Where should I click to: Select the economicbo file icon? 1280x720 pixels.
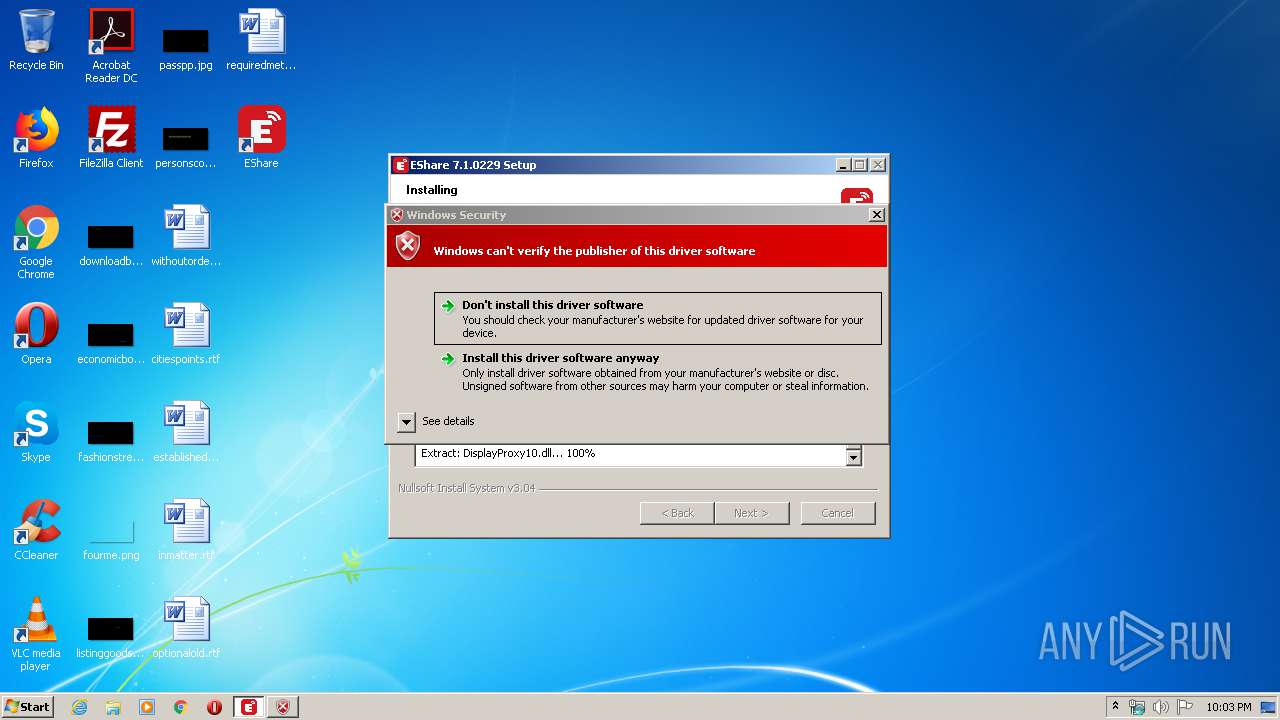tap(111, 342)
